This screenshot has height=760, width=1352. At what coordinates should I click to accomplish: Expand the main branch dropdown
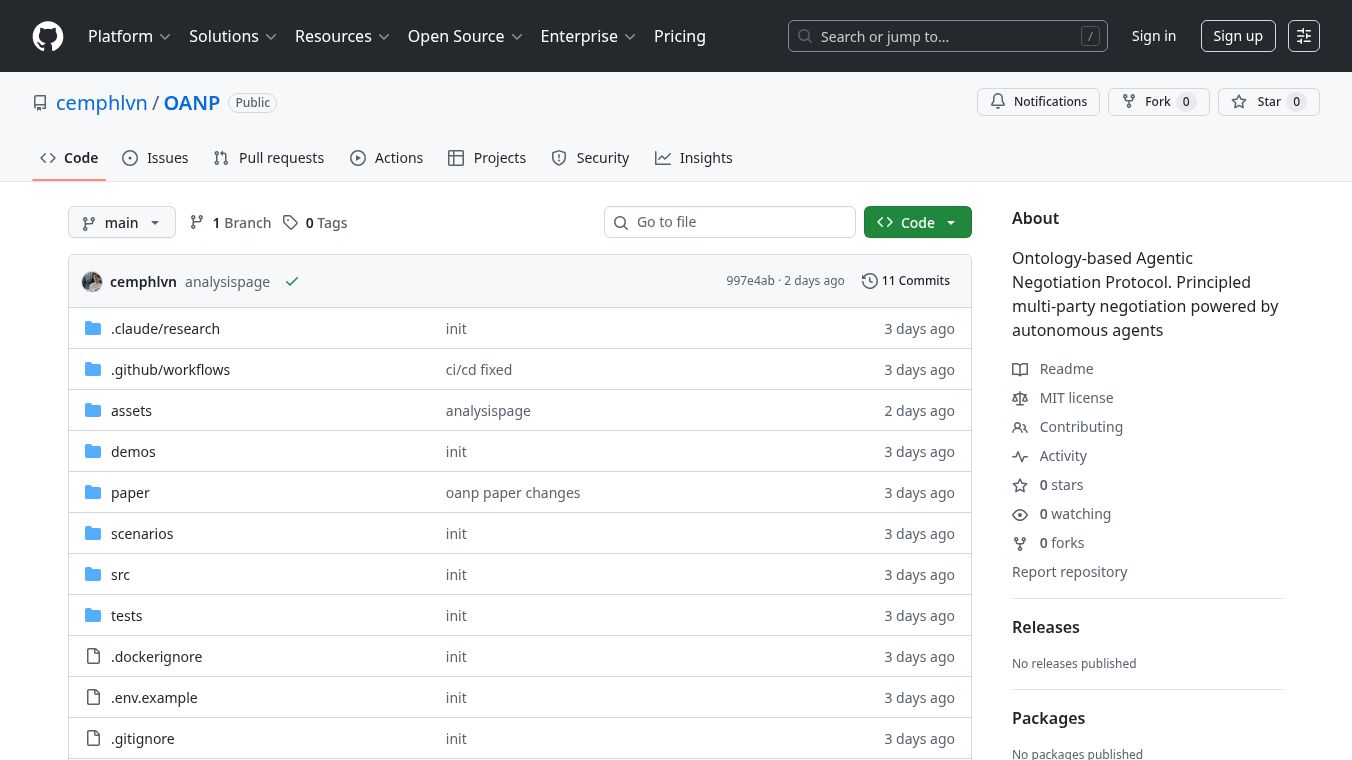(121, 223)
